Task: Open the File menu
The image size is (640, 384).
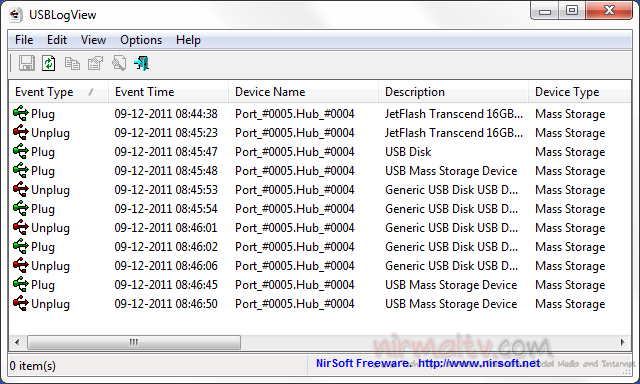Action: point(24,40)
